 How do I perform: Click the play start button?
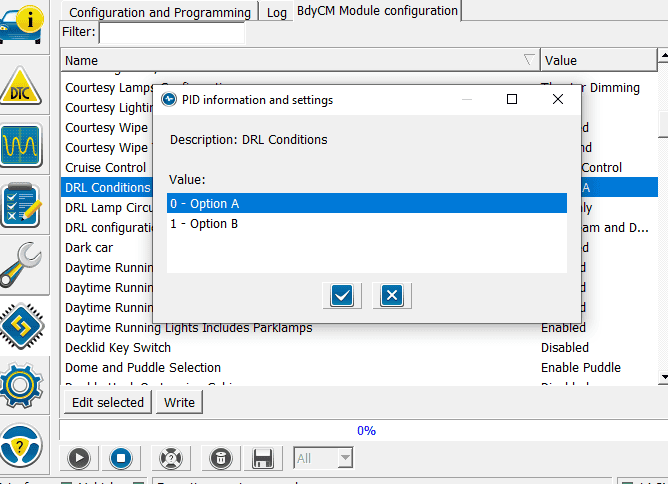coord(79,458)
